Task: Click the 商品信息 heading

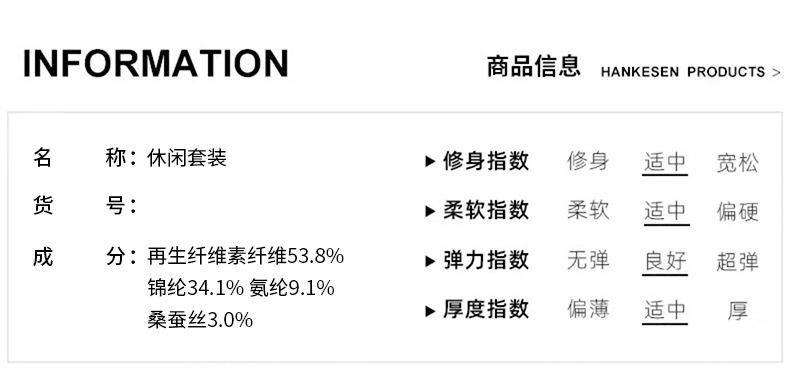Action: (534, 66)
